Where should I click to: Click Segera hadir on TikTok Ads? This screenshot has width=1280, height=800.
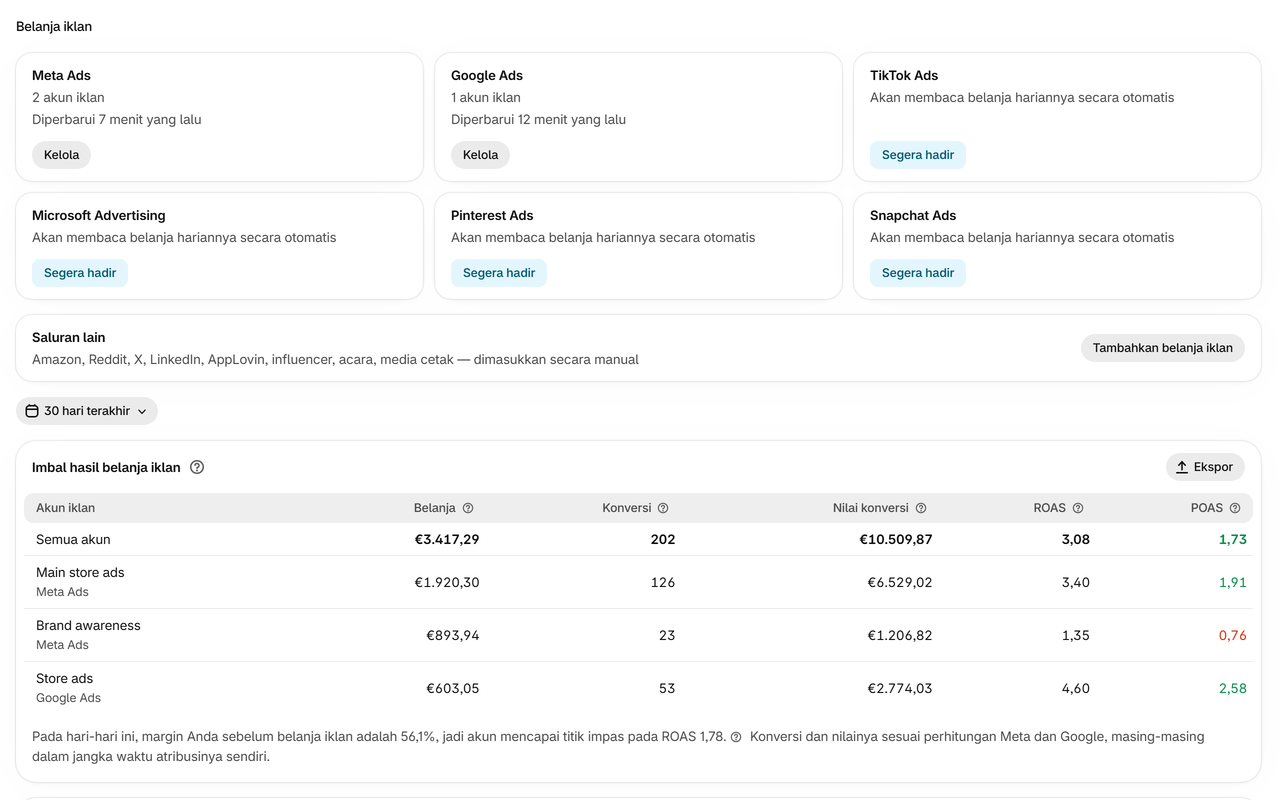tap(918, 155)
